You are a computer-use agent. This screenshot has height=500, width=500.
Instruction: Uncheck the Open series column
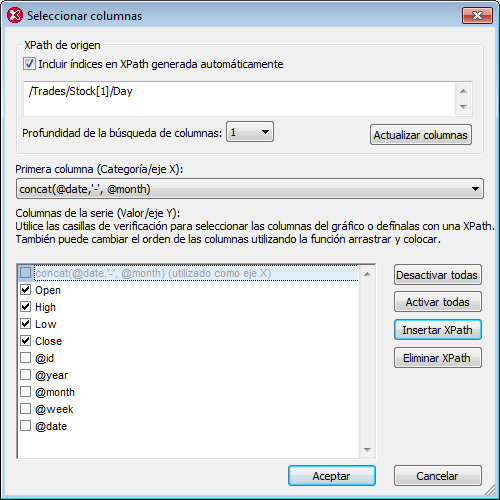26,289
